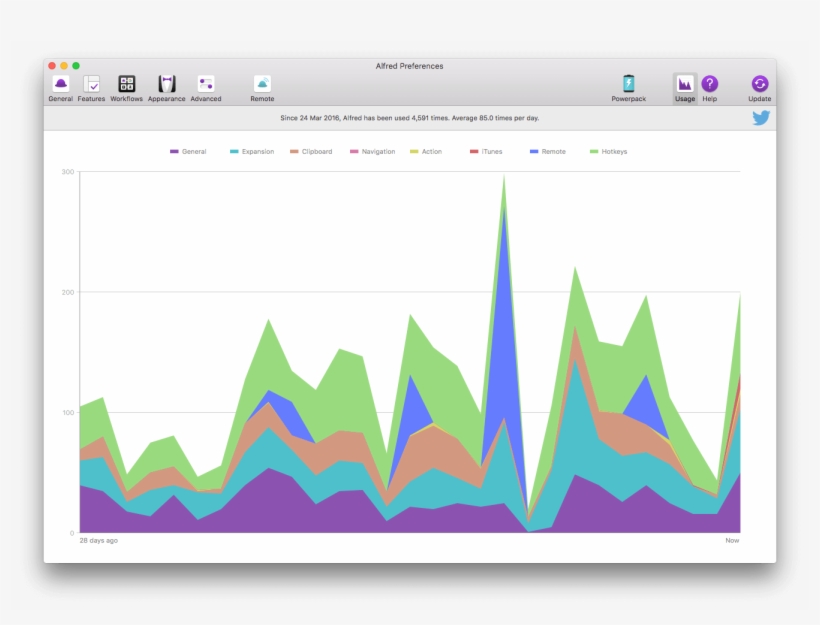Screen dimensions: 820x625
Task: Open the Remote preferences pane
Action: click(x=262, y=85)
